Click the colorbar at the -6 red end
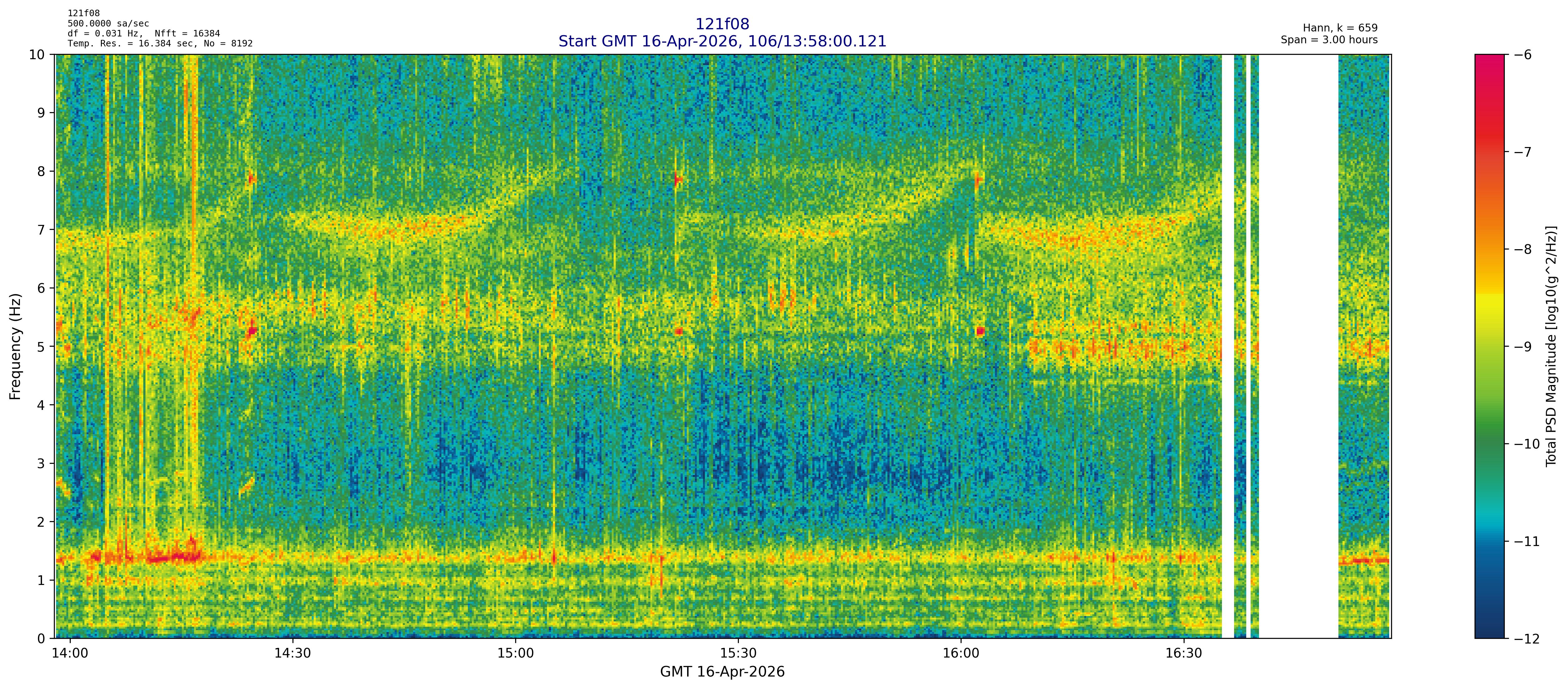The image size is (1568, 689). (1489, 59)
